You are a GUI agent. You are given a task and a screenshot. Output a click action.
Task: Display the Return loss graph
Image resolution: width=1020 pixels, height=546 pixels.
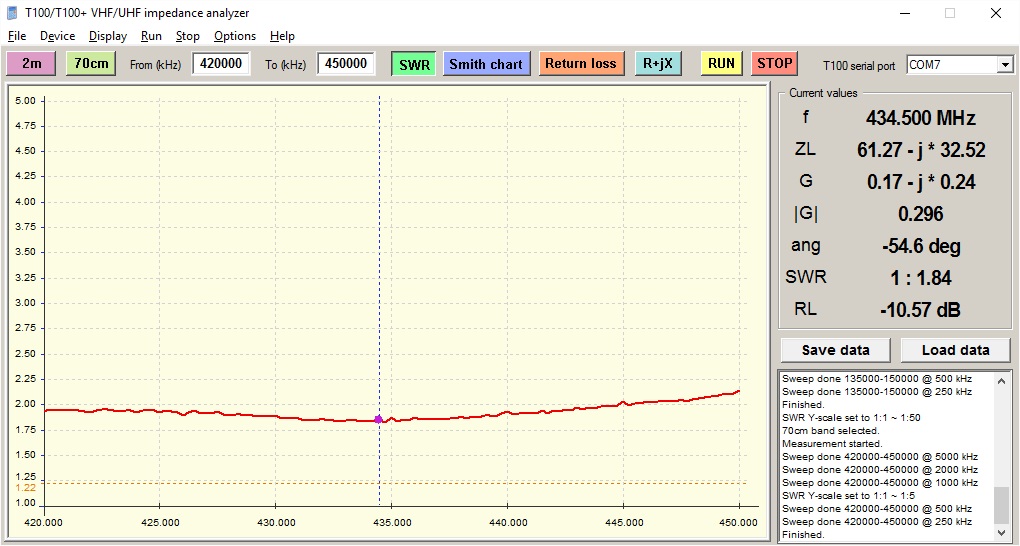[x=580, y=64]
